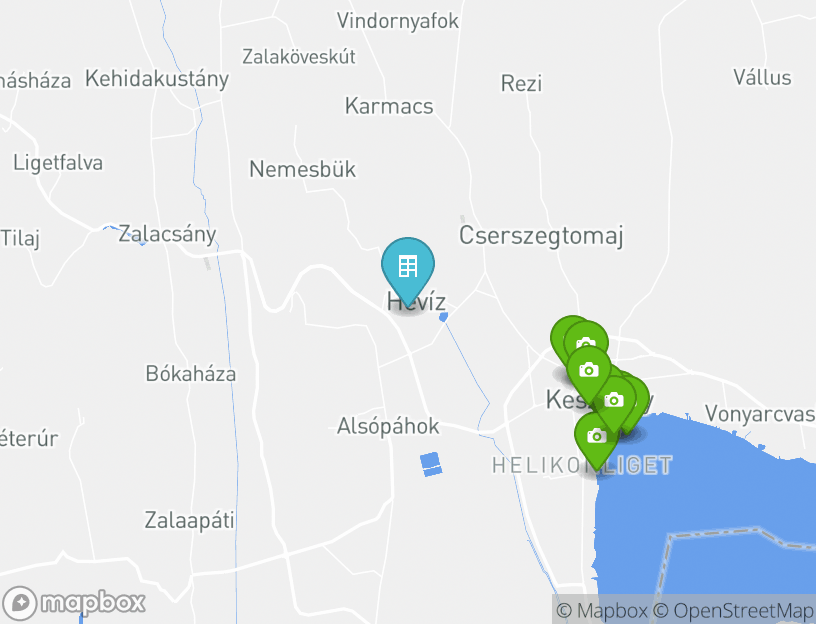Click the Kehidakustány label on the map
Screen dimensions: 816x624
point(157,79)
